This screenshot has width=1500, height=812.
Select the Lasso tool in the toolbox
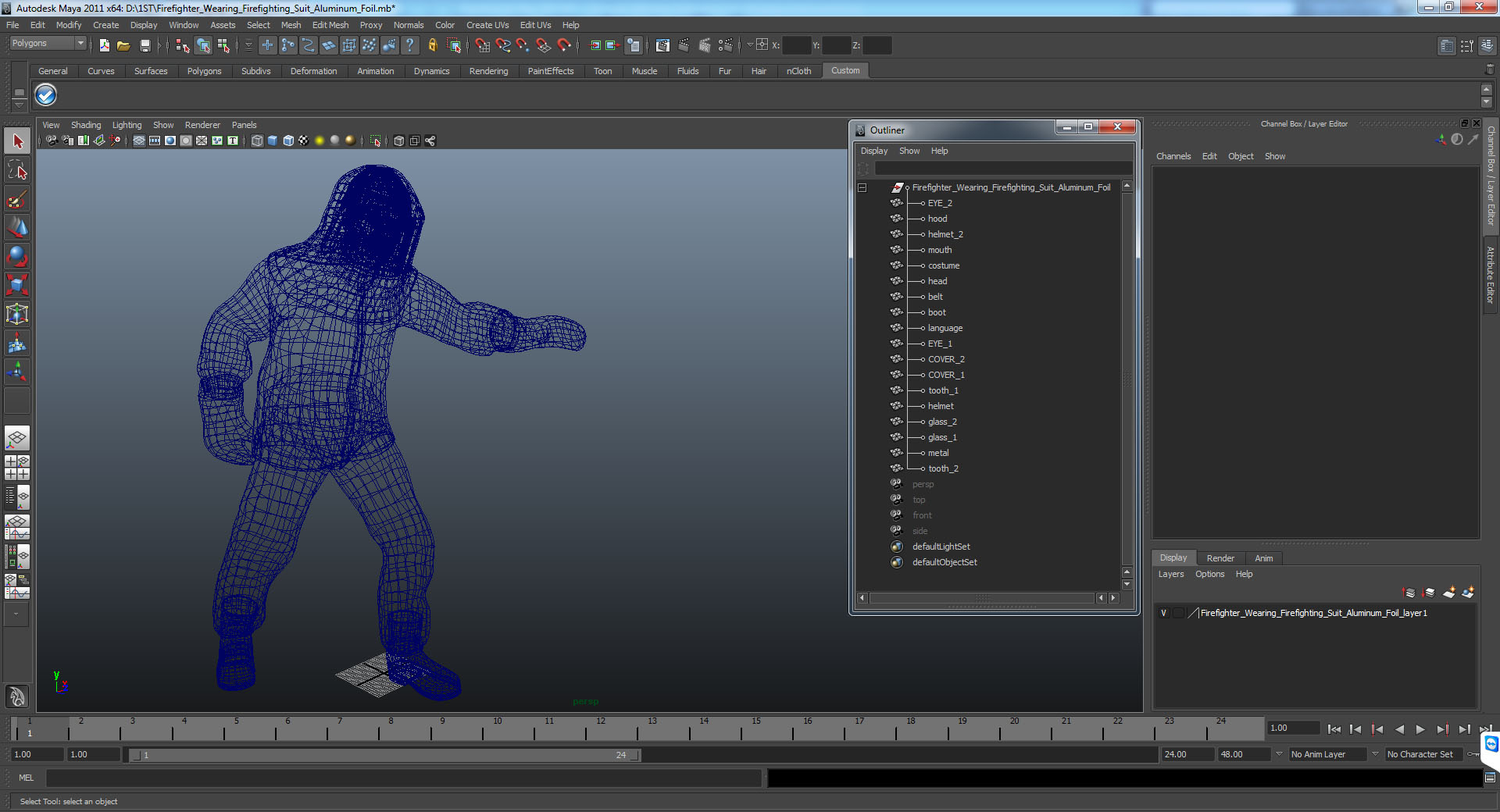[17, 170]
